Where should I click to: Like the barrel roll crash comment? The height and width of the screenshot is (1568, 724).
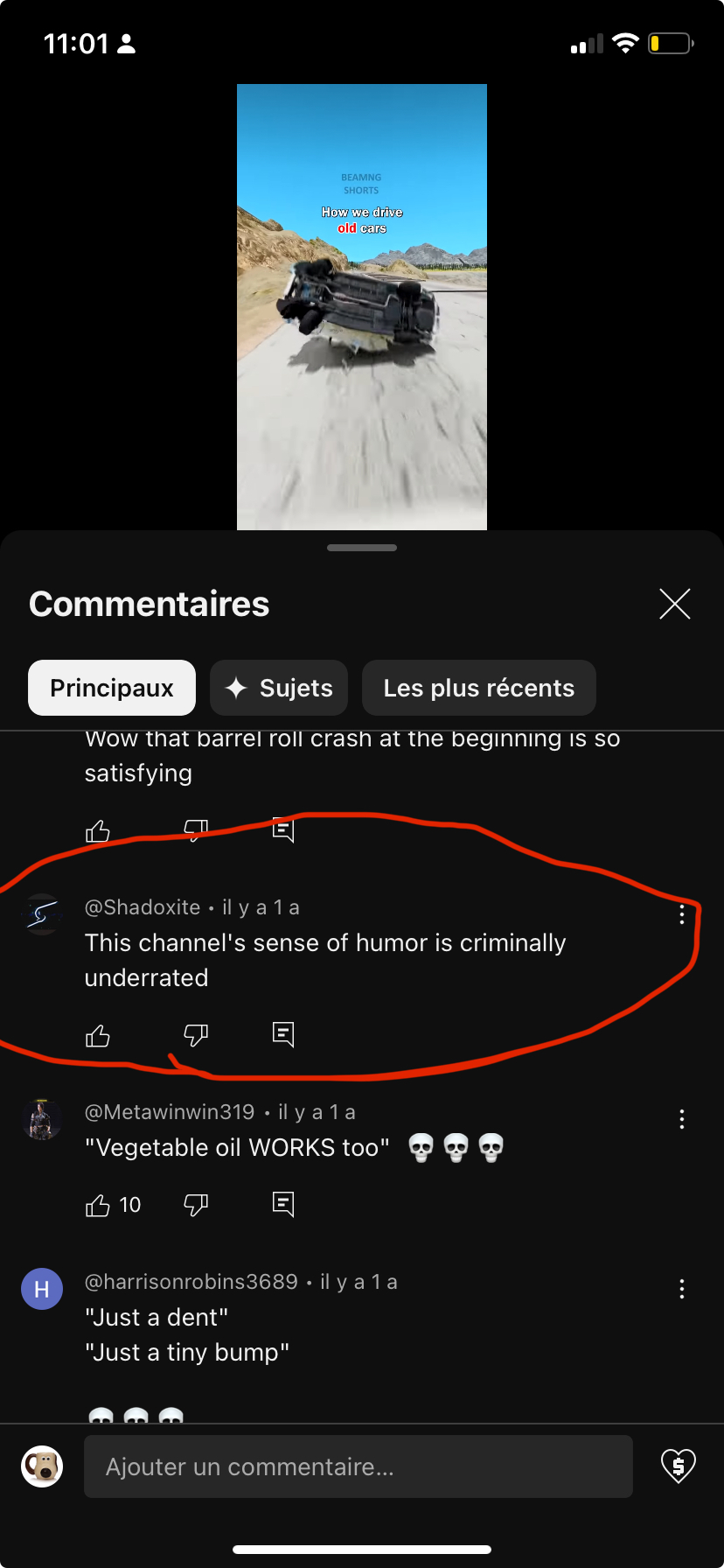tap(98, 831)
